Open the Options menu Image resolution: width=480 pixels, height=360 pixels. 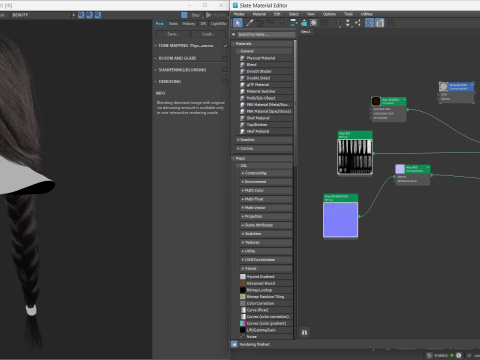(329, 14)
